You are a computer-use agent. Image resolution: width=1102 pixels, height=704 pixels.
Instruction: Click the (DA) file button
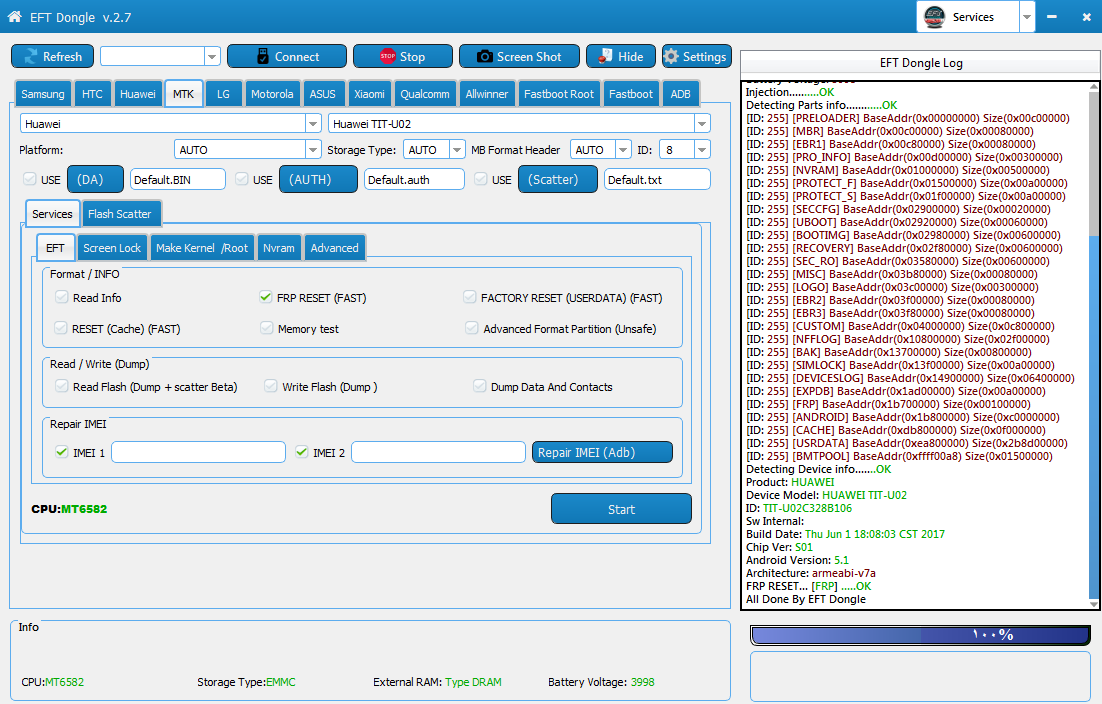coord(96,179)
